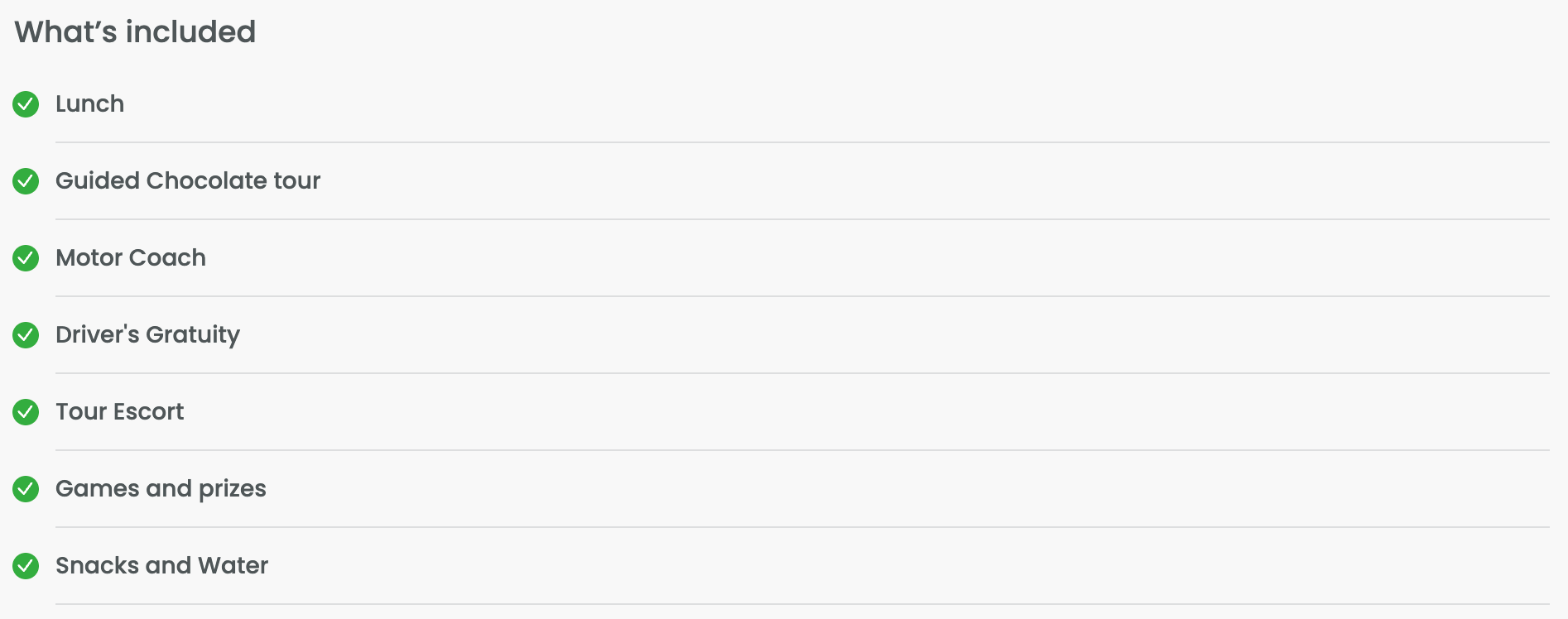
Task: Click the Motor Coach label
Action: click(131, 258)
